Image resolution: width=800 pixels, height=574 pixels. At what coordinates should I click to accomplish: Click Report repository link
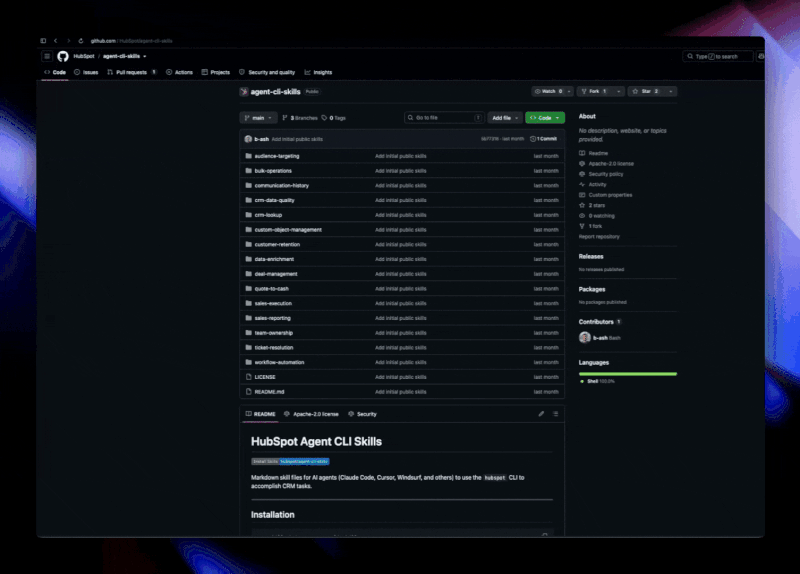click(x=599, y=237)
